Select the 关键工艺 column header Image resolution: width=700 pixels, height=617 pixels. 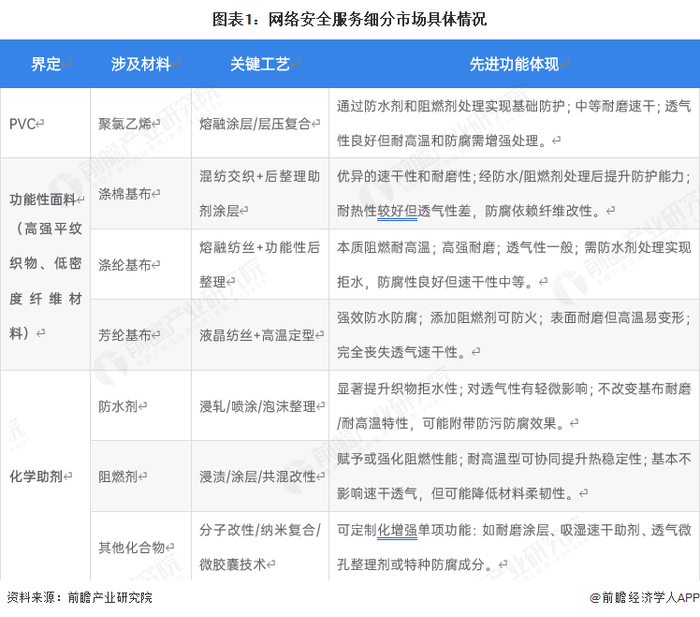point(260,64)
